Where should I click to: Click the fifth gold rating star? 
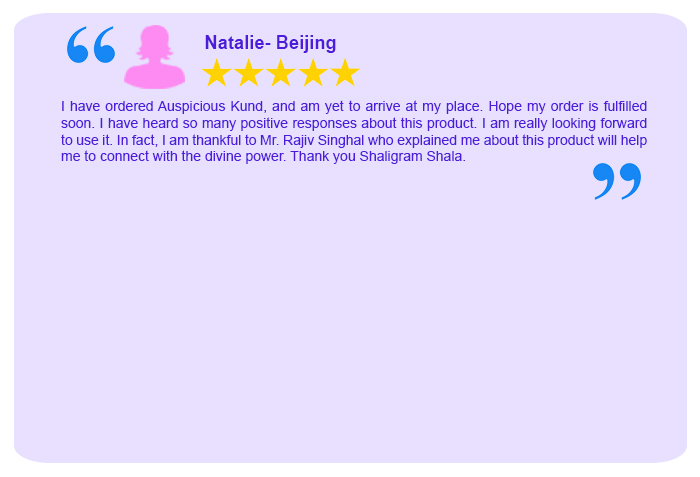[x=345, y=72]
